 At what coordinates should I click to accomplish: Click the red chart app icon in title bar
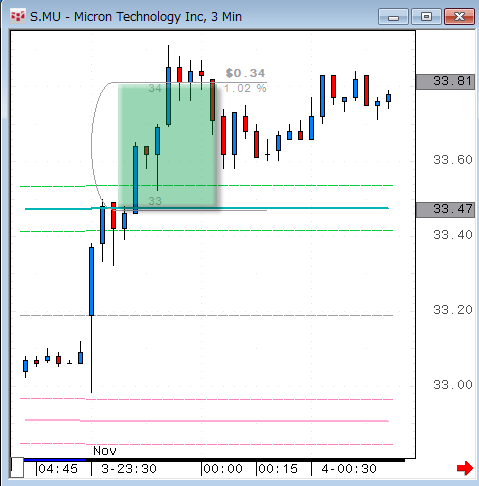click(17, 16)
